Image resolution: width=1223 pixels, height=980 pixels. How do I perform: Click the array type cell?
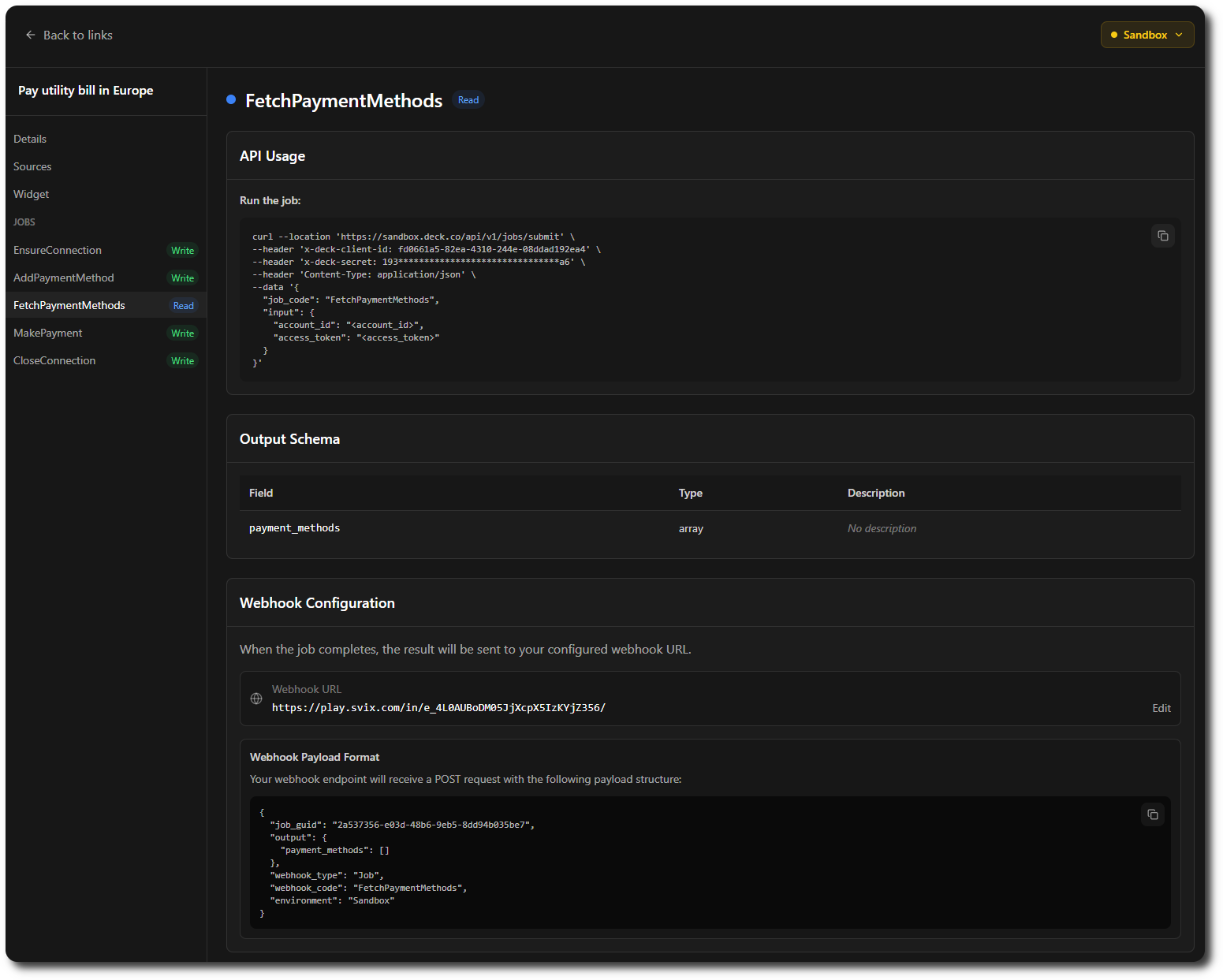pos(691,529)
